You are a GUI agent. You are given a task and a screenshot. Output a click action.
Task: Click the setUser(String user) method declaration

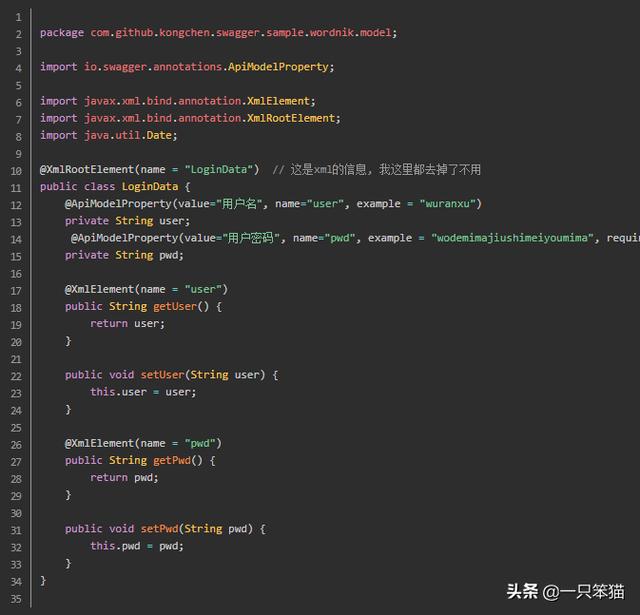(171, 375)
